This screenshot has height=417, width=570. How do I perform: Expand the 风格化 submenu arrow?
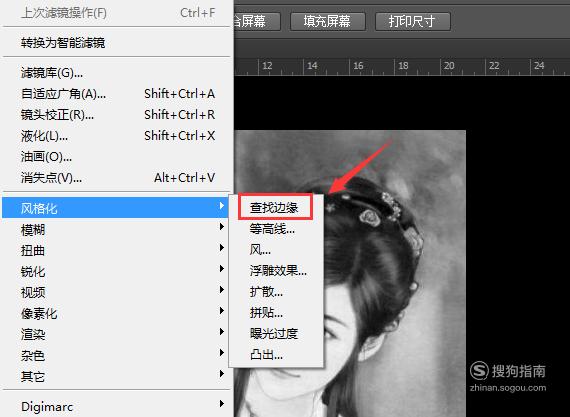(221, 206)
